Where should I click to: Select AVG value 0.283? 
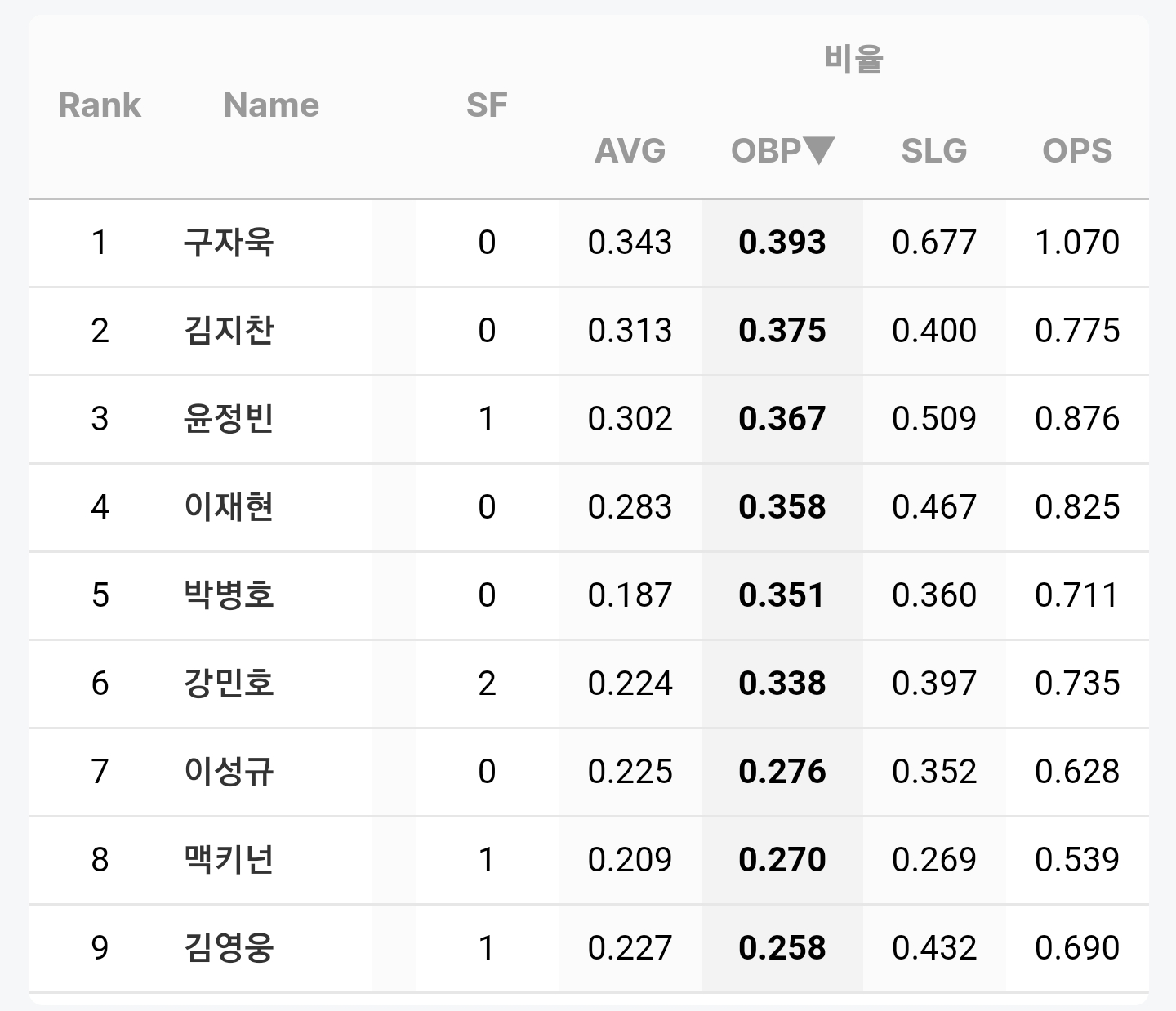click(630, 507)
